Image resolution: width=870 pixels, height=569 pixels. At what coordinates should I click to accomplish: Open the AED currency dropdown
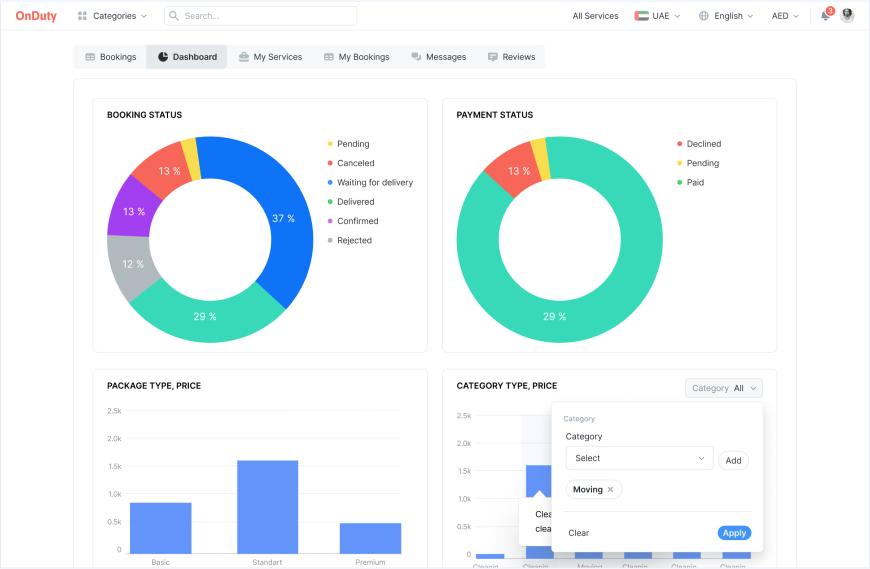click(785, 16)
